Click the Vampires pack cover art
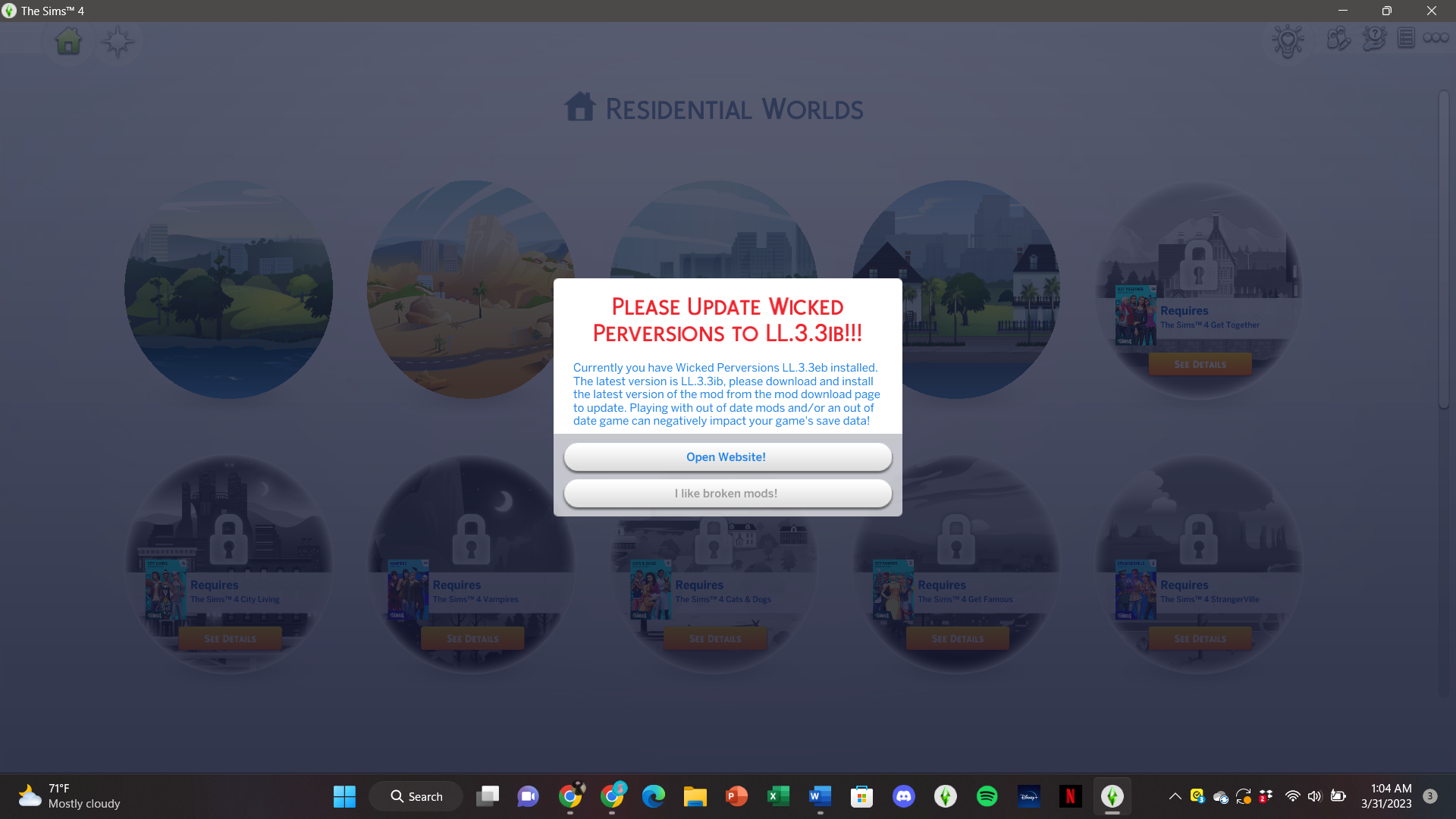 (x=408, y=590)
